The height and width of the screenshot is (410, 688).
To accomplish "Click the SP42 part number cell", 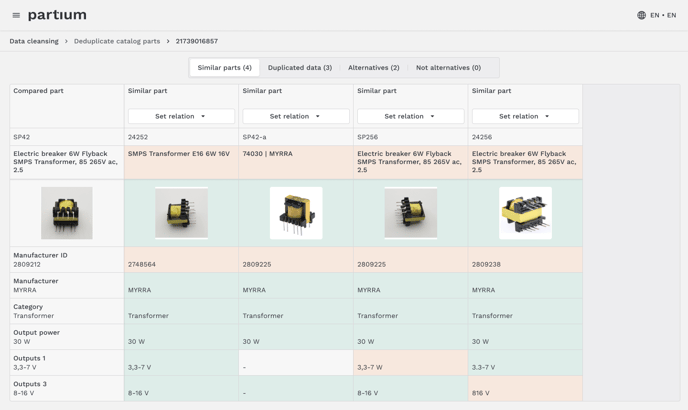I will pos(67,137).
